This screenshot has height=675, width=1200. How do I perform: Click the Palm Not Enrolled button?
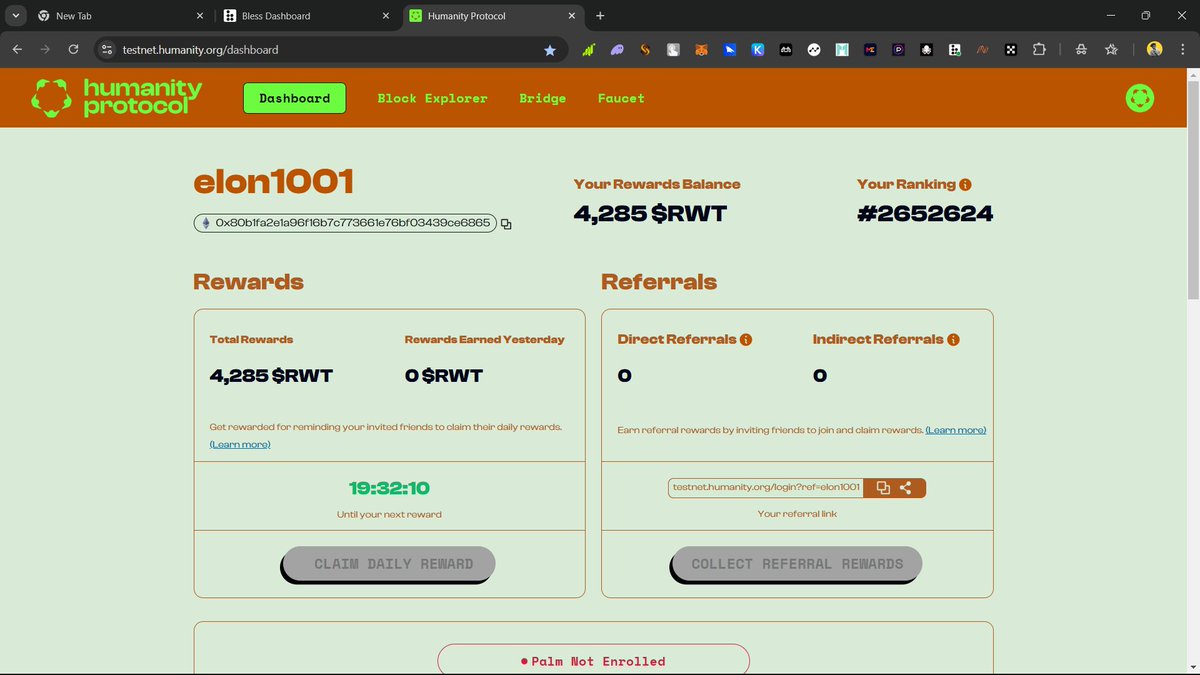(593, 660)
